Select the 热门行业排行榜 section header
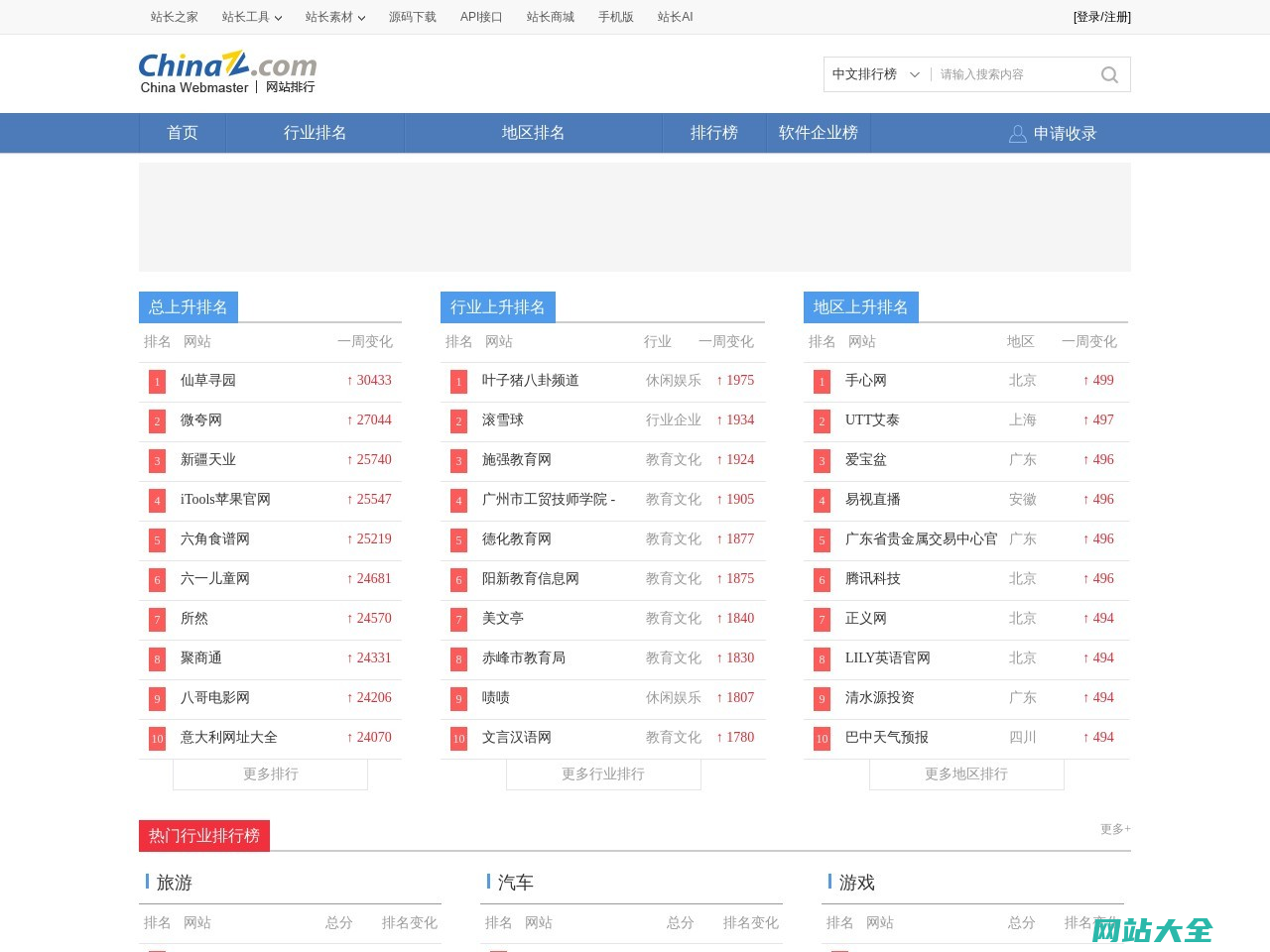This screenshot has width=1270, height=952. pyautogui.click(x=204, y=836)
